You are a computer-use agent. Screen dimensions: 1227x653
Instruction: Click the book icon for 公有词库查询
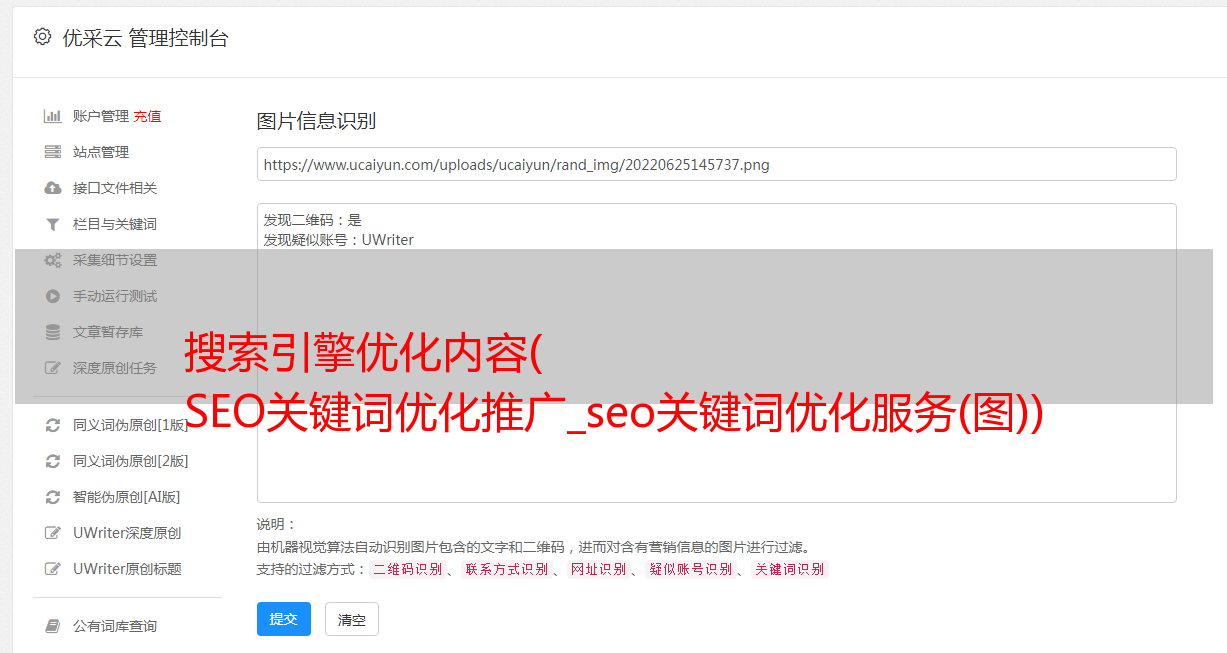(x=53, y=626)
